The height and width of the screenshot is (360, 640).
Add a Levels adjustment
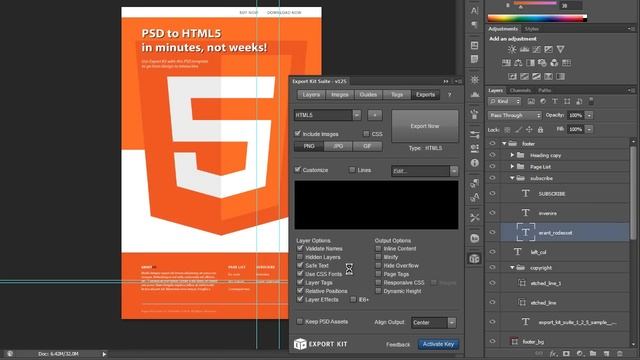click(524, 49)
